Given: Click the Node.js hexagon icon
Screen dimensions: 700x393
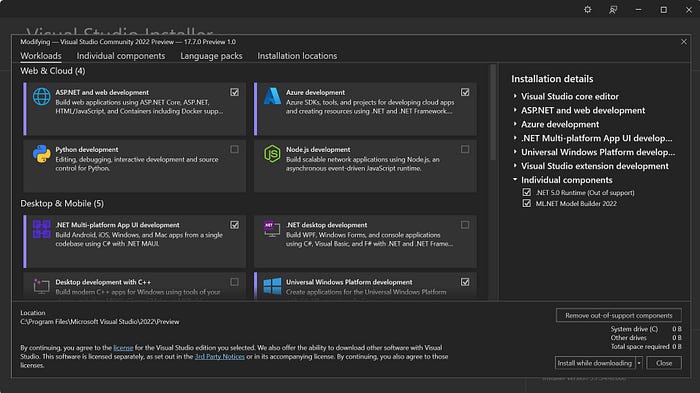Looking at the screenshot, I should [x=272, y=154].
